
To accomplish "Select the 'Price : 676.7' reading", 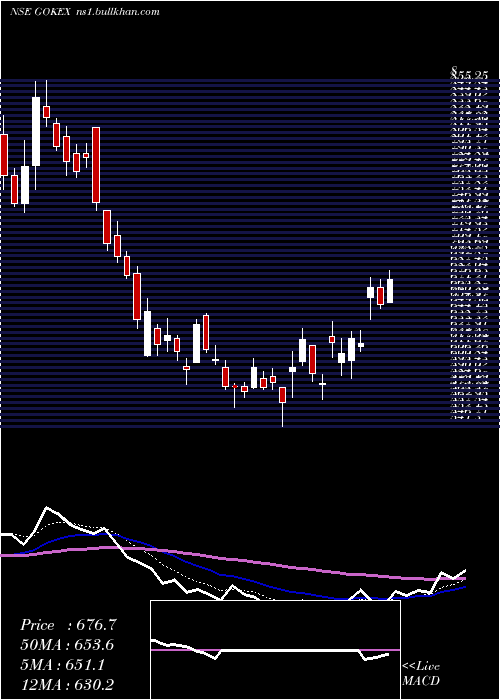I will tap(68, 625).
